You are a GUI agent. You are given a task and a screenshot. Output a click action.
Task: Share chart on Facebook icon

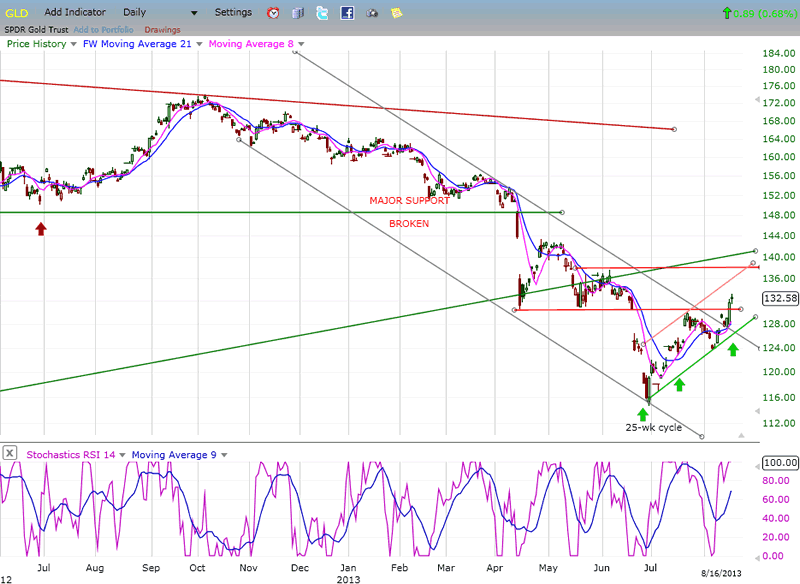pyautogui.click(x=347, y=13)
